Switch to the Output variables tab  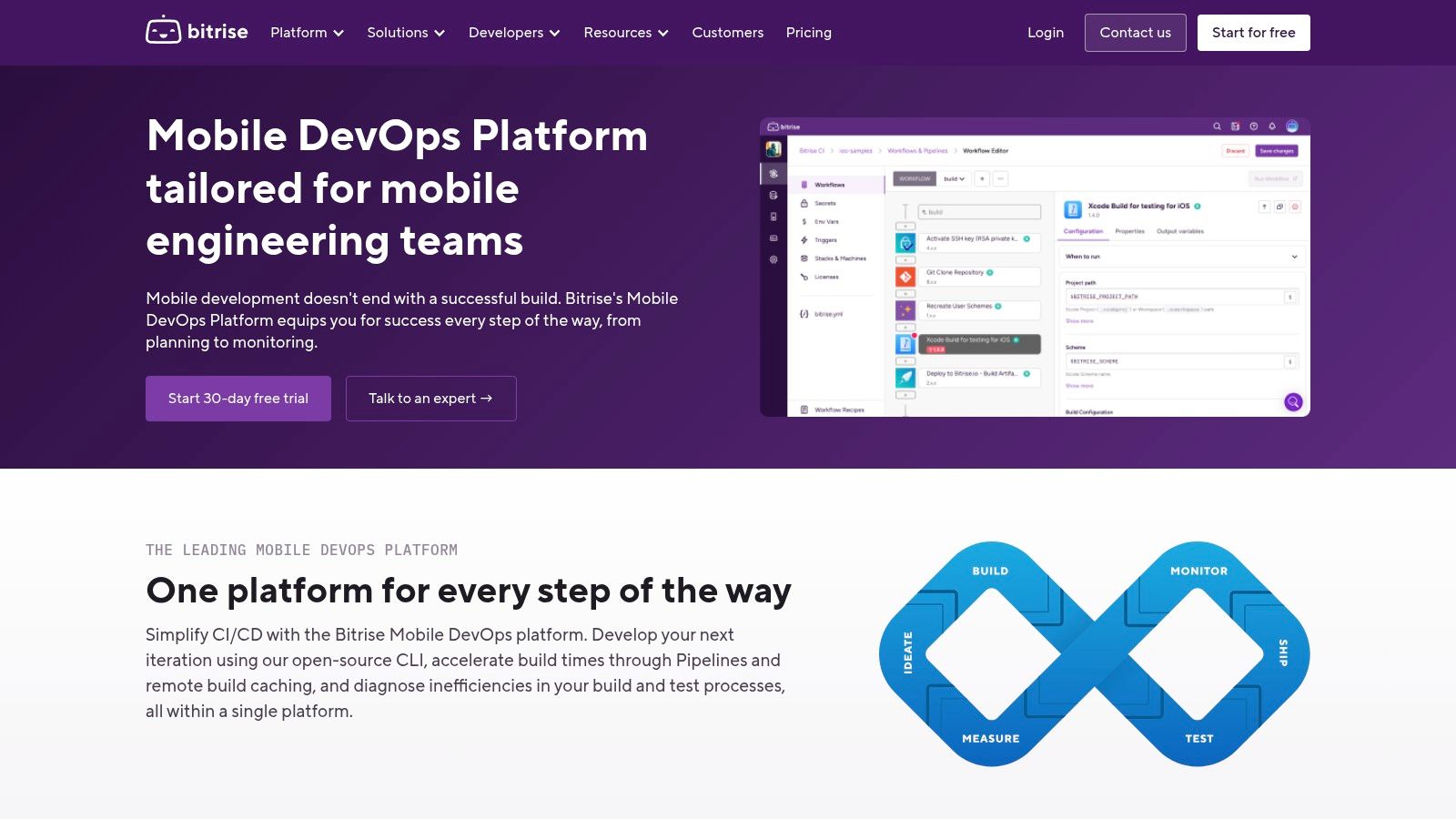(x=1180, y=231)
